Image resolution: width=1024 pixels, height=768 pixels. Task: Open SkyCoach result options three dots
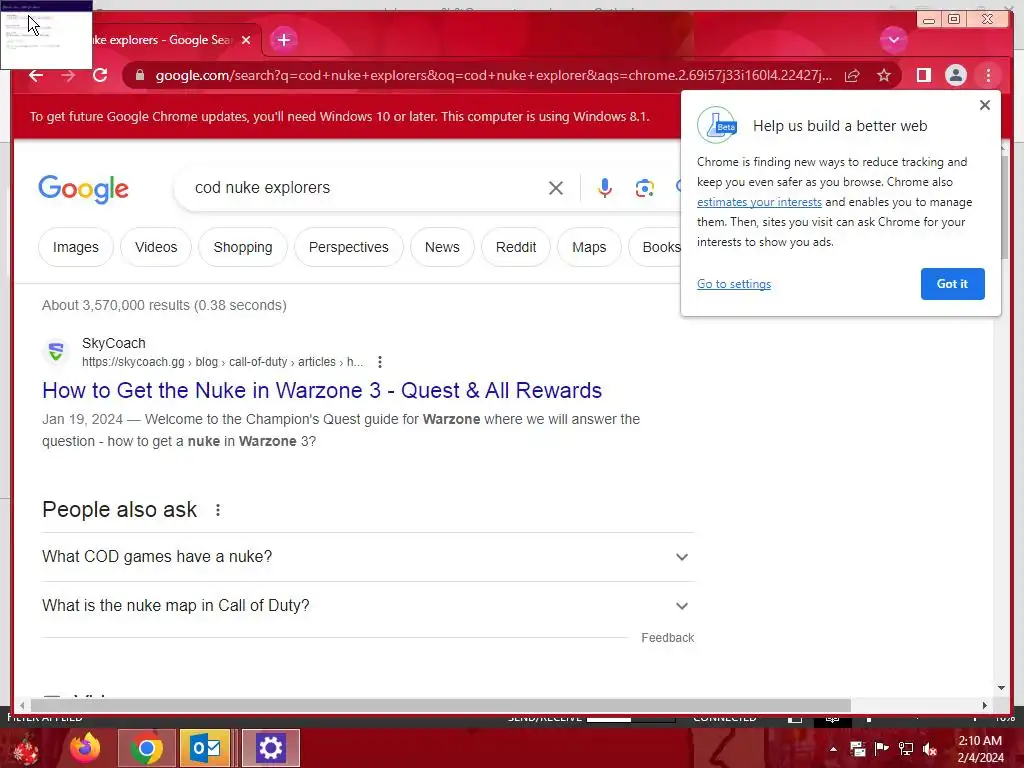(x=380, y=362)
